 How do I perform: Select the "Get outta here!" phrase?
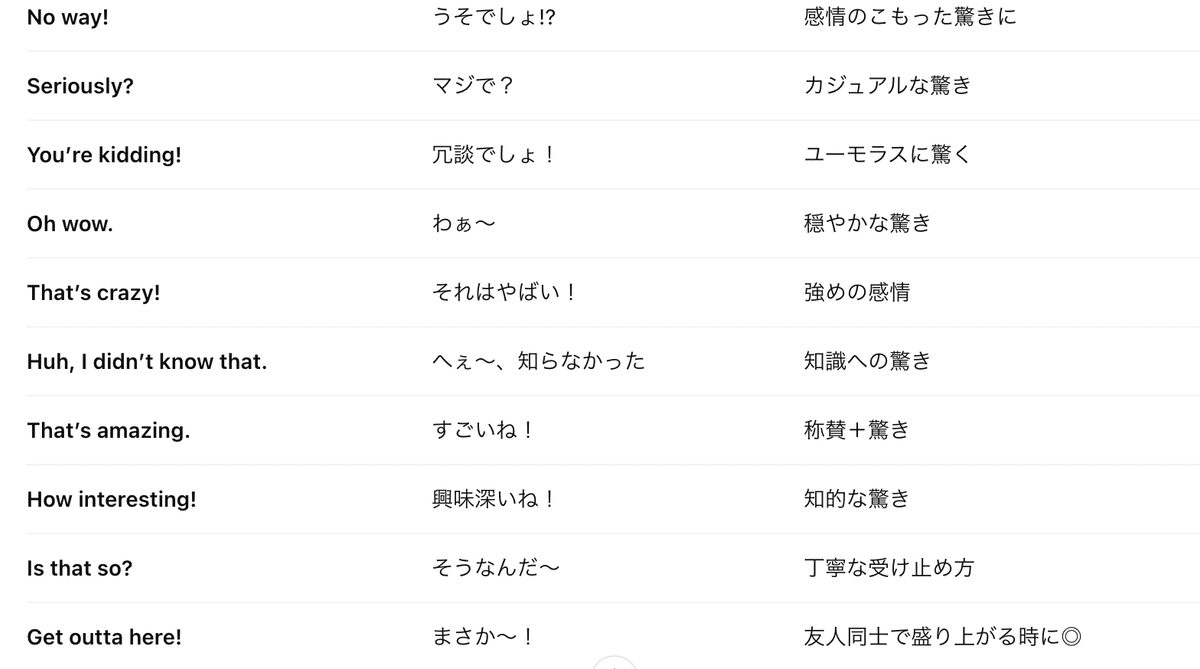tap(104, 637)
